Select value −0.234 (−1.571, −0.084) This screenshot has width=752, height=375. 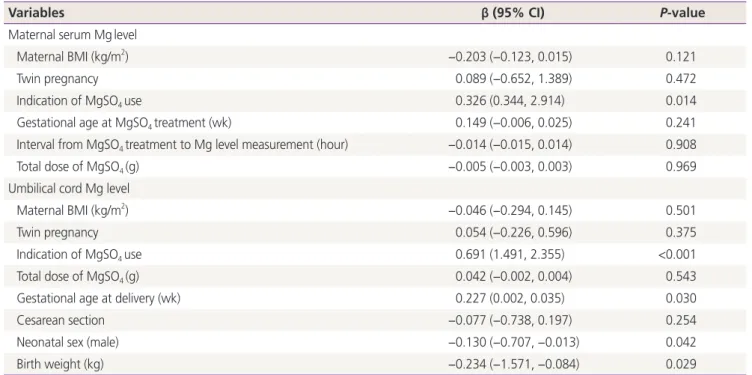pos(514,364)
